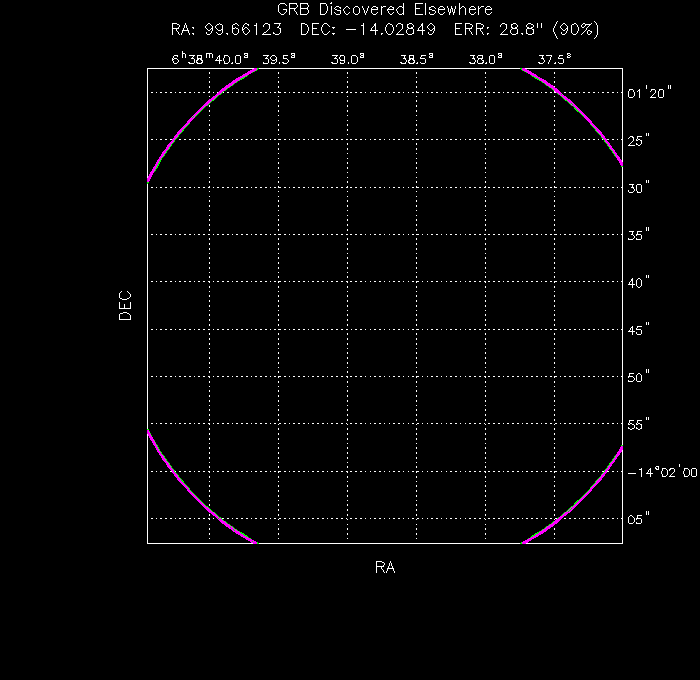
Task: Click the '38.0s' RA tick label
Action: pyautogui.click(x=485, y=59)
